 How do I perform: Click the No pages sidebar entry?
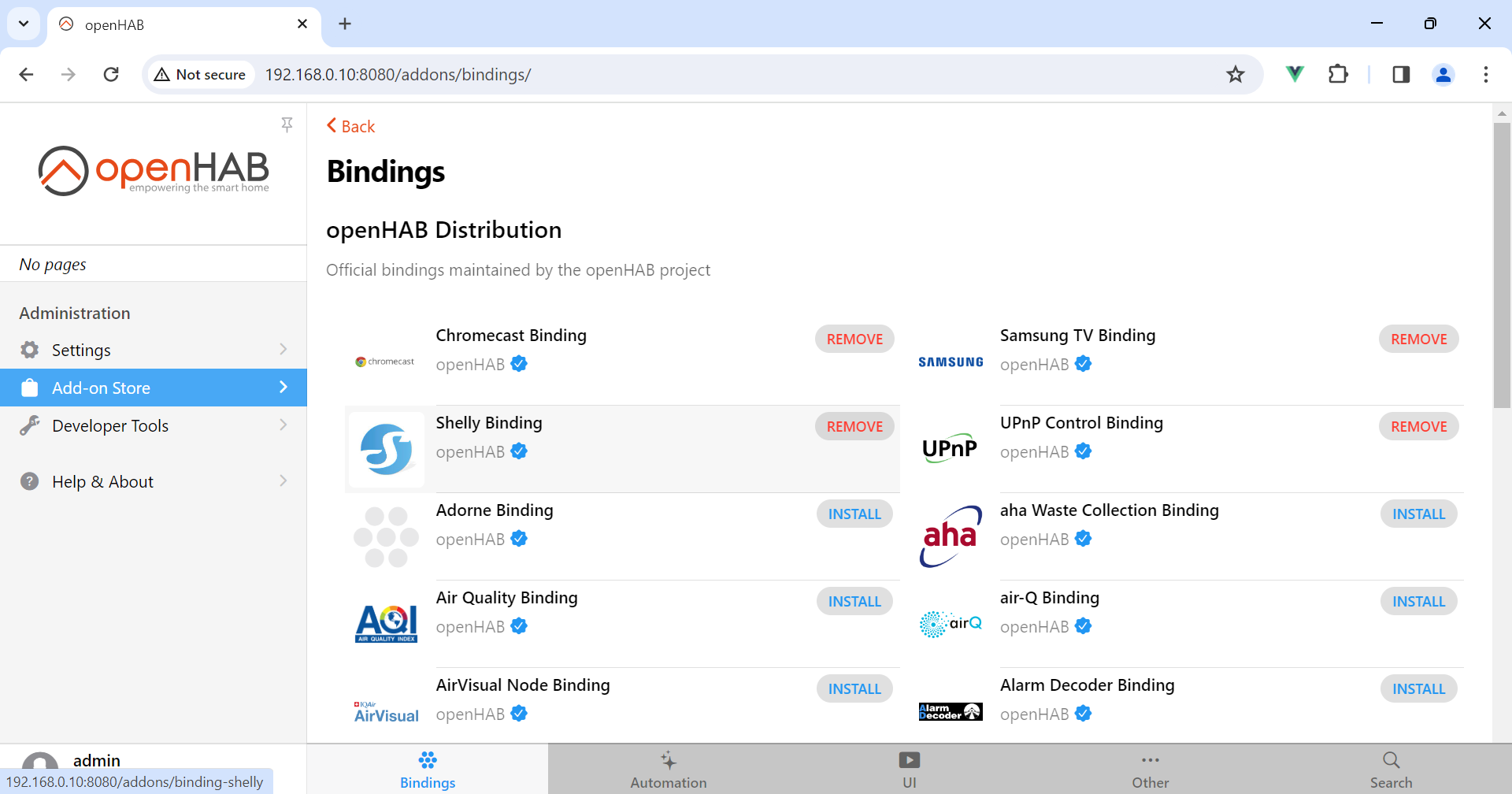click(154, 264)
